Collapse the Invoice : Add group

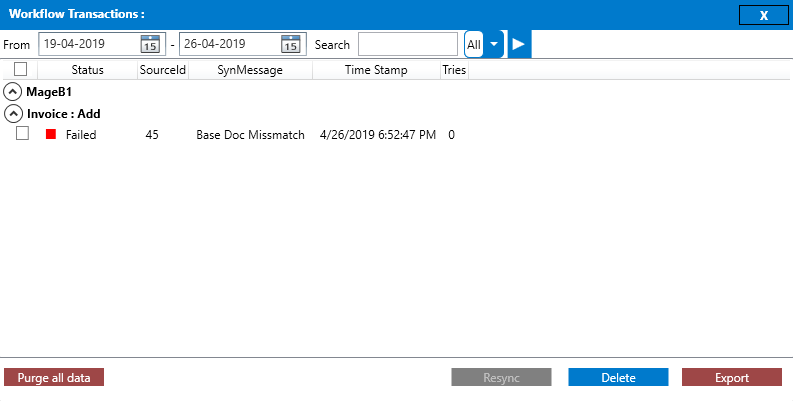14,114
